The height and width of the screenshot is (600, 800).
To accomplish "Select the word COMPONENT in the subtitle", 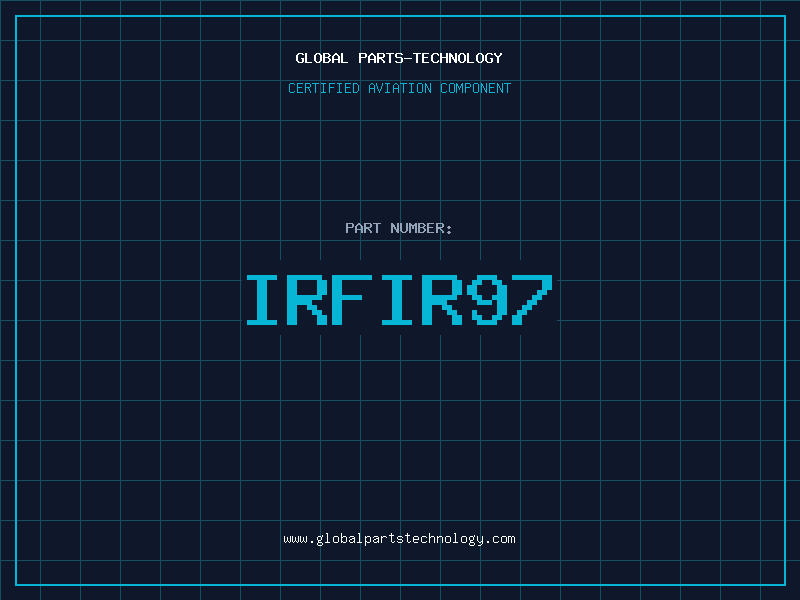I will point(475,88).
